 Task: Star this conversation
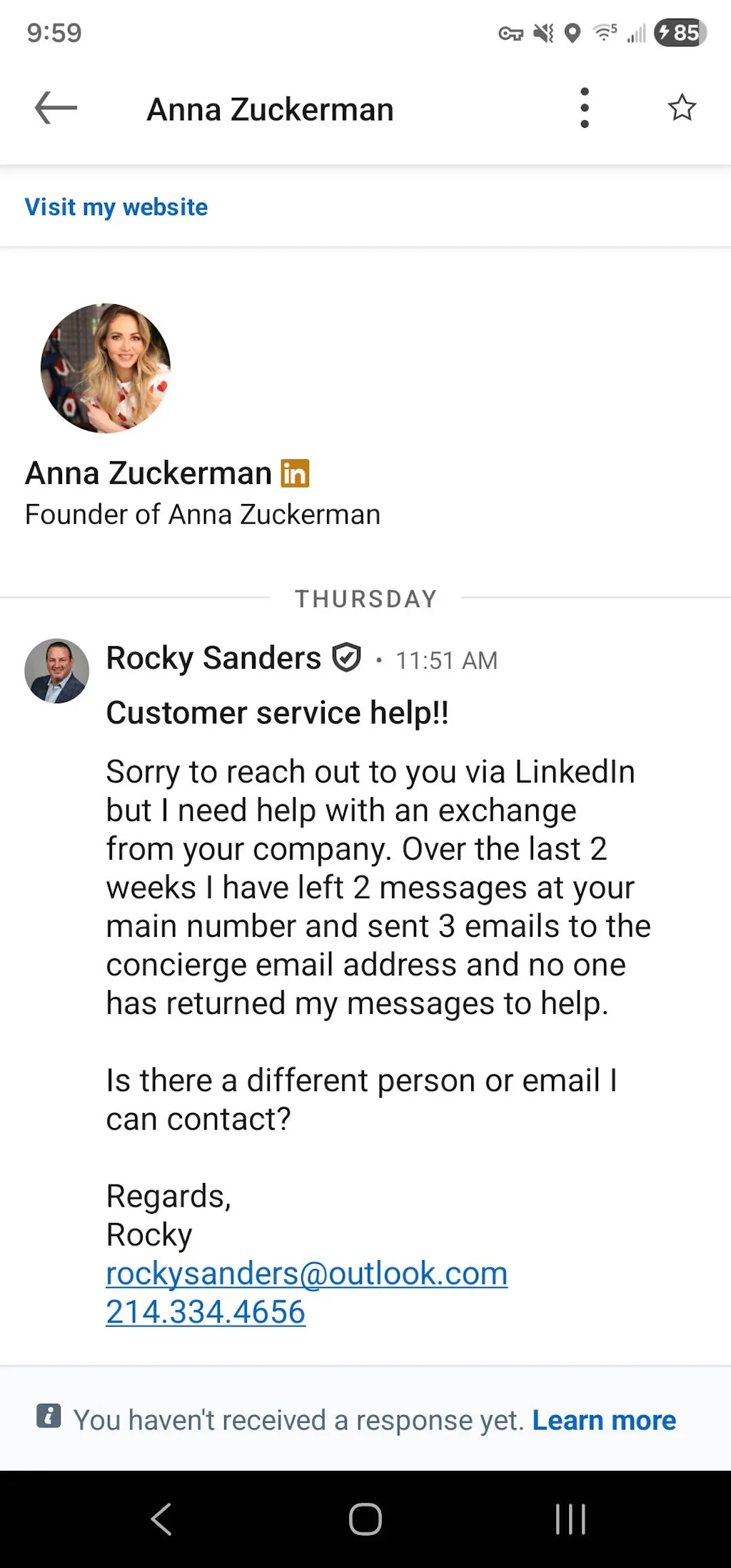pyautogui.click(x=682, y=108)
